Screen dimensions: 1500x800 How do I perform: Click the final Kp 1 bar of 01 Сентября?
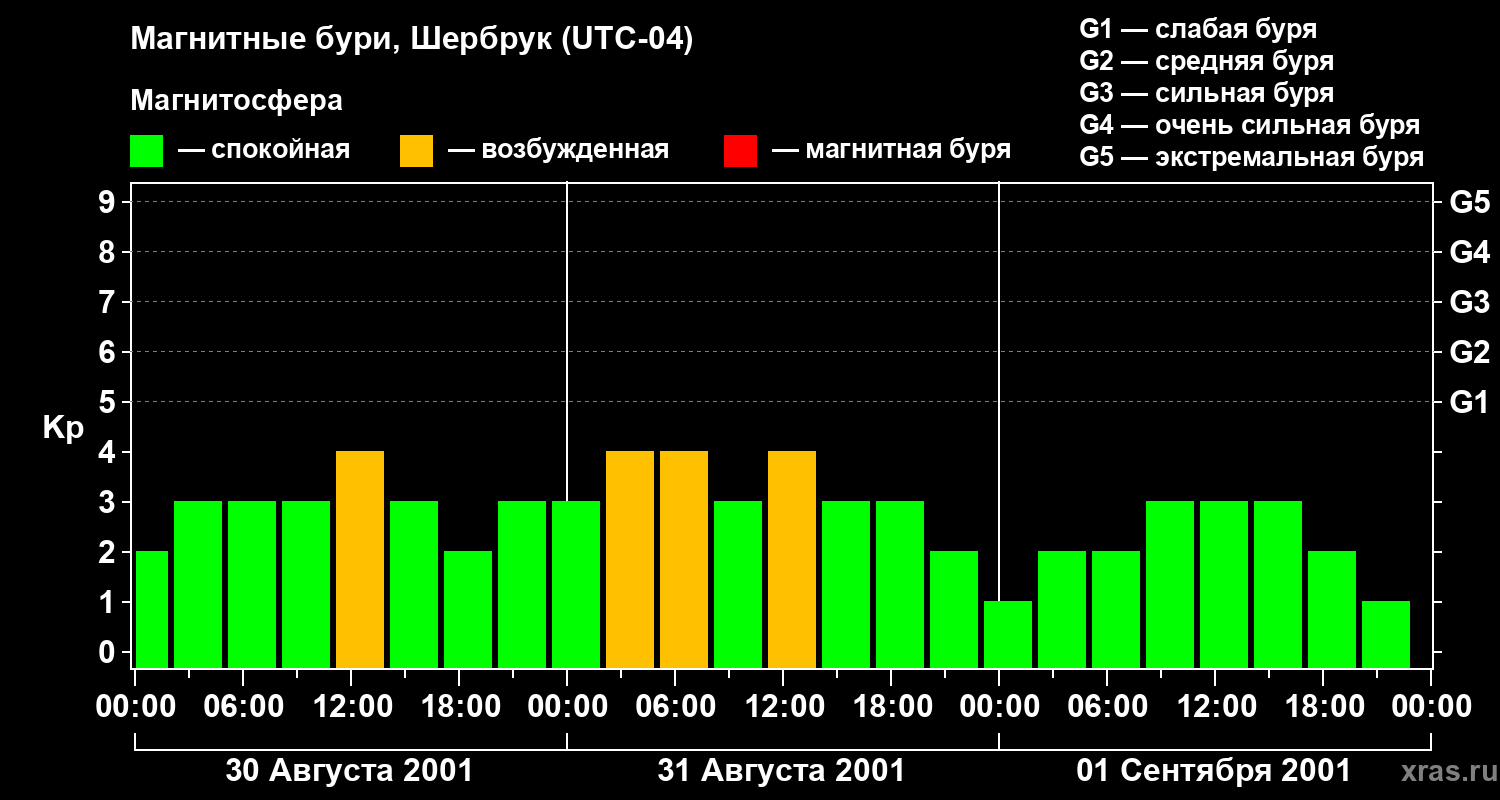coord(1386,634)
